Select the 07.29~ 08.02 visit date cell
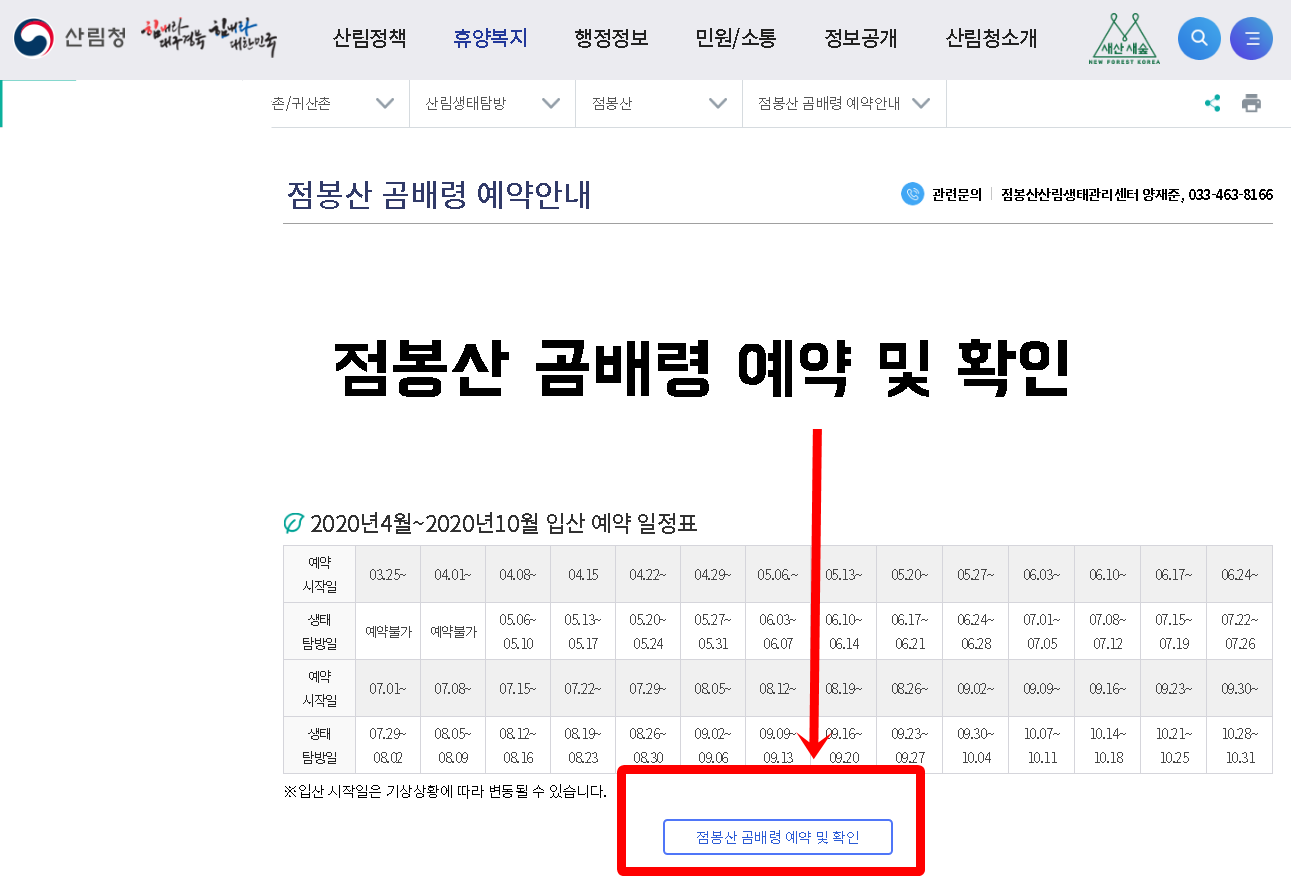1291x885 pixels. point(388,745)
